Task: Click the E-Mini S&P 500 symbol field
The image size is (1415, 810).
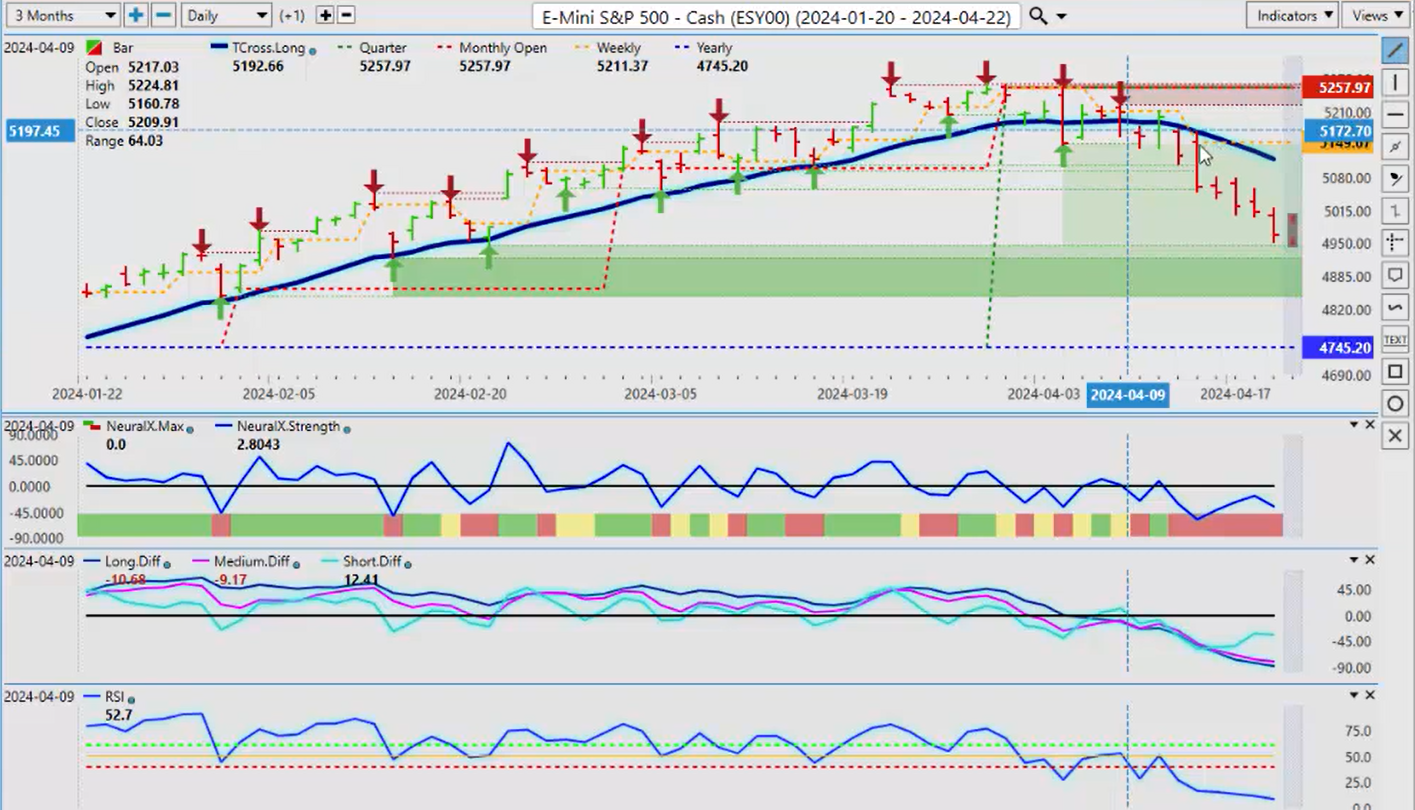Action: click(777, 16)
